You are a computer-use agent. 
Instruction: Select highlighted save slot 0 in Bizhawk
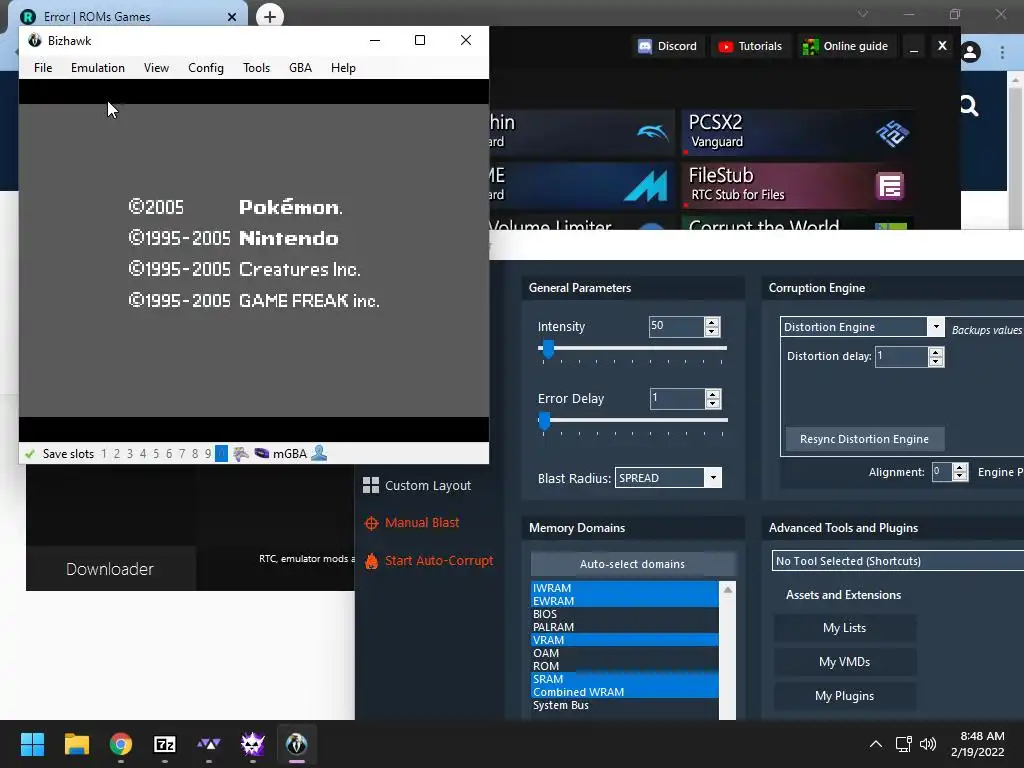click(x=221, y=453)
